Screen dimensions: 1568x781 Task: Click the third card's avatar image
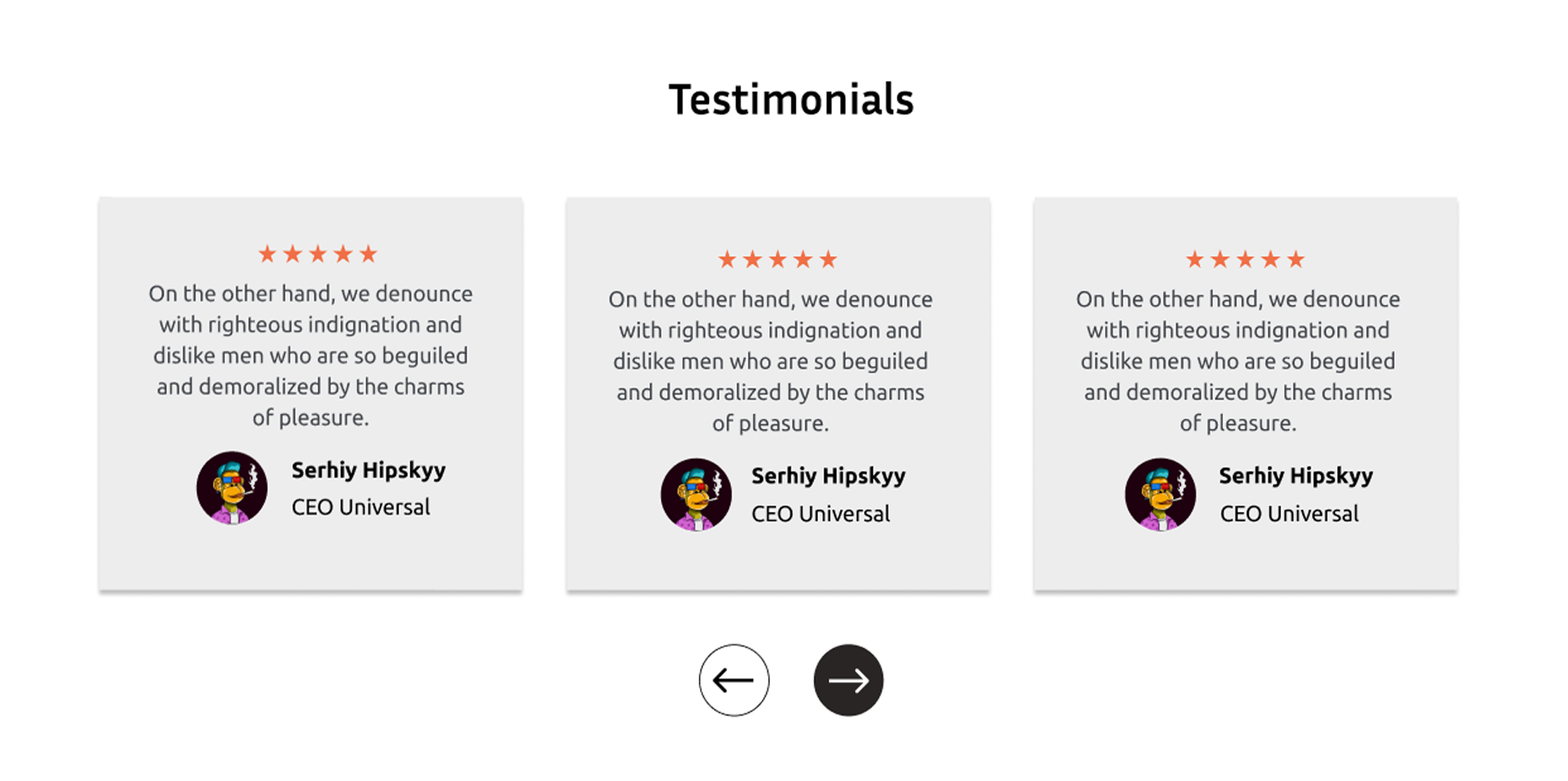(1160, 495)
